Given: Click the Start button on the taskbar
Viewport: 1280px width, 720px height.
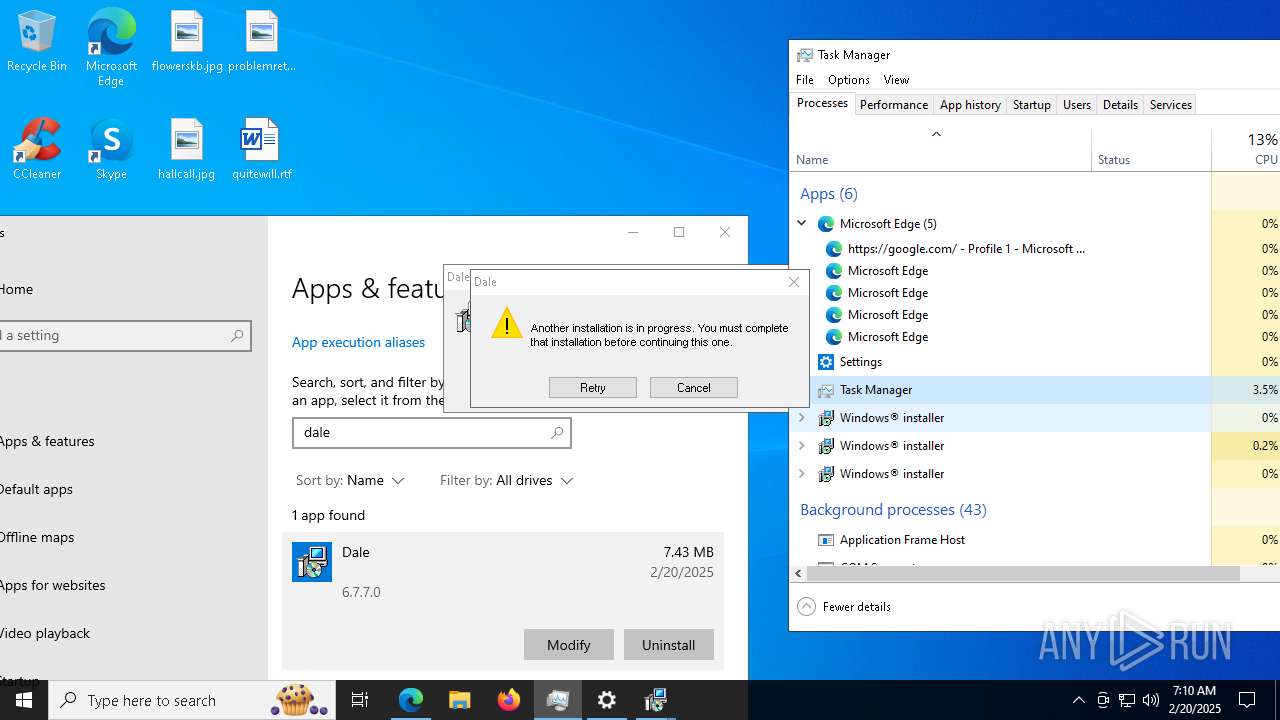Looking at the screenshot, I should (24, 700).
